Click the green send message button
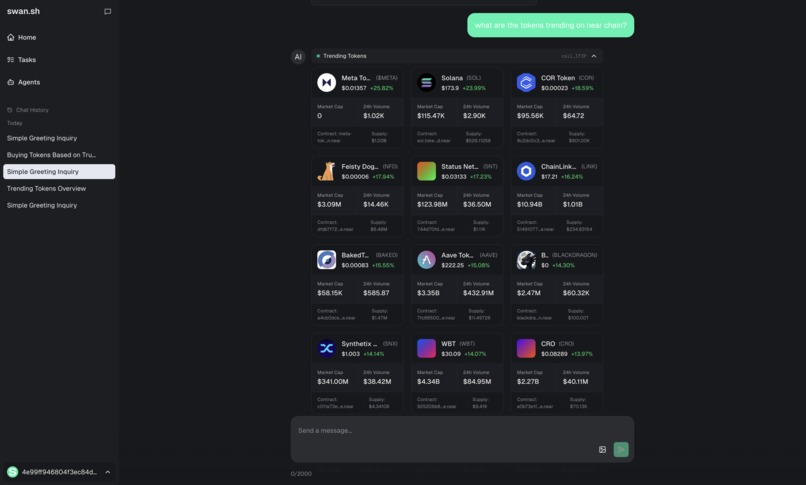The height and width of the screenshot is (485, 806). pos(621,450)
